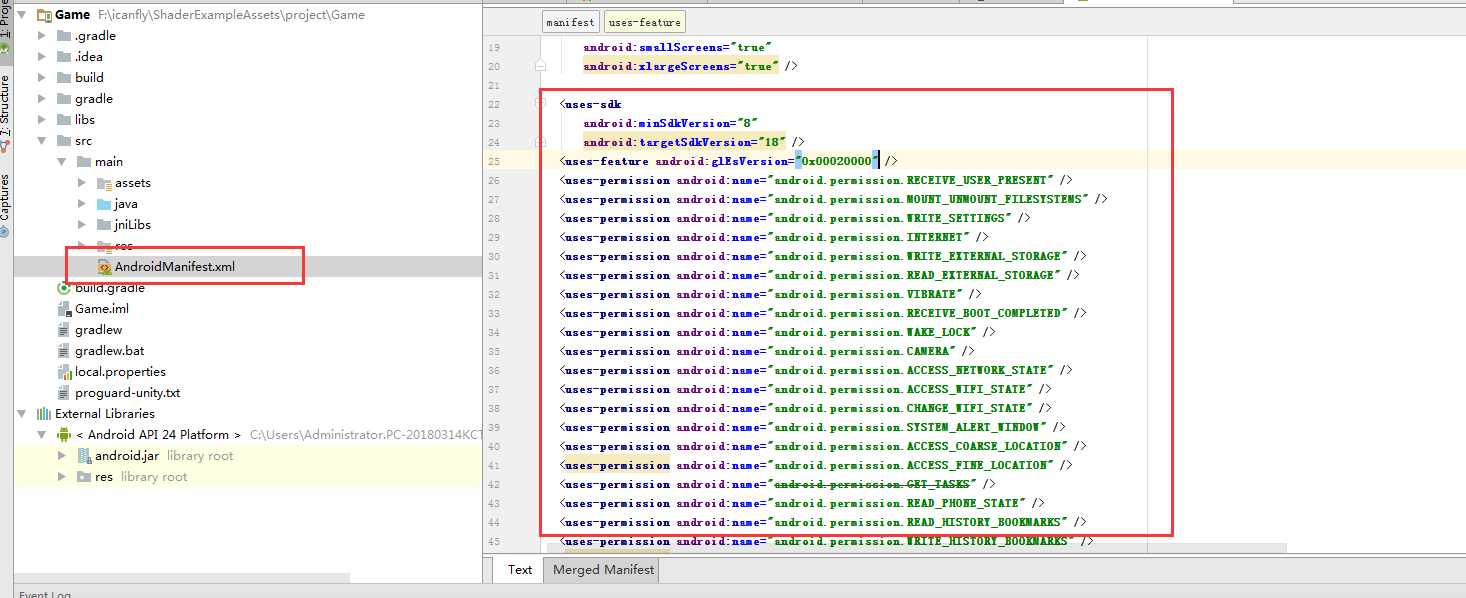The height and width of the screenshot is (598, 1466).
Task: Click the manifest breadcrumb
Action: click(x=570, y=22)
